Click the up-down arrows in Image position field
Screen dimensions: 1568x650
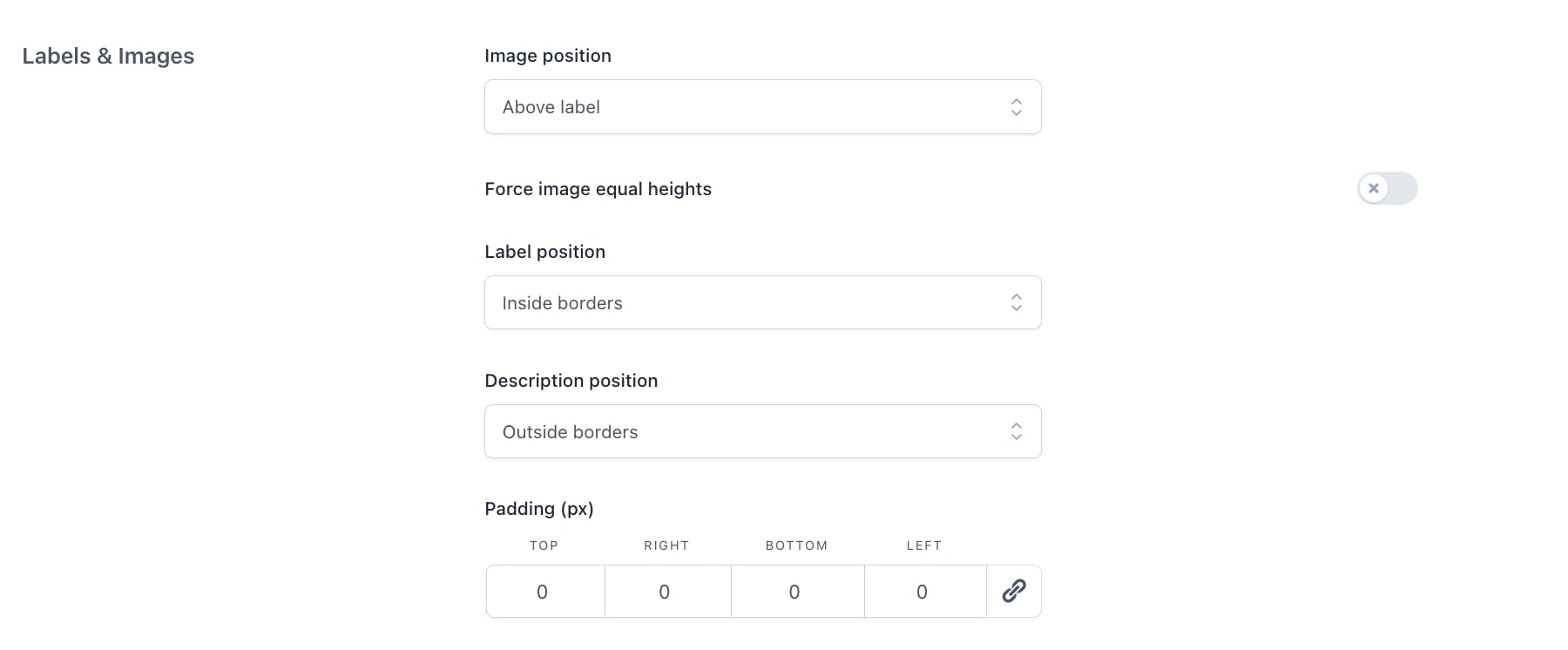tap(1016, 107)
